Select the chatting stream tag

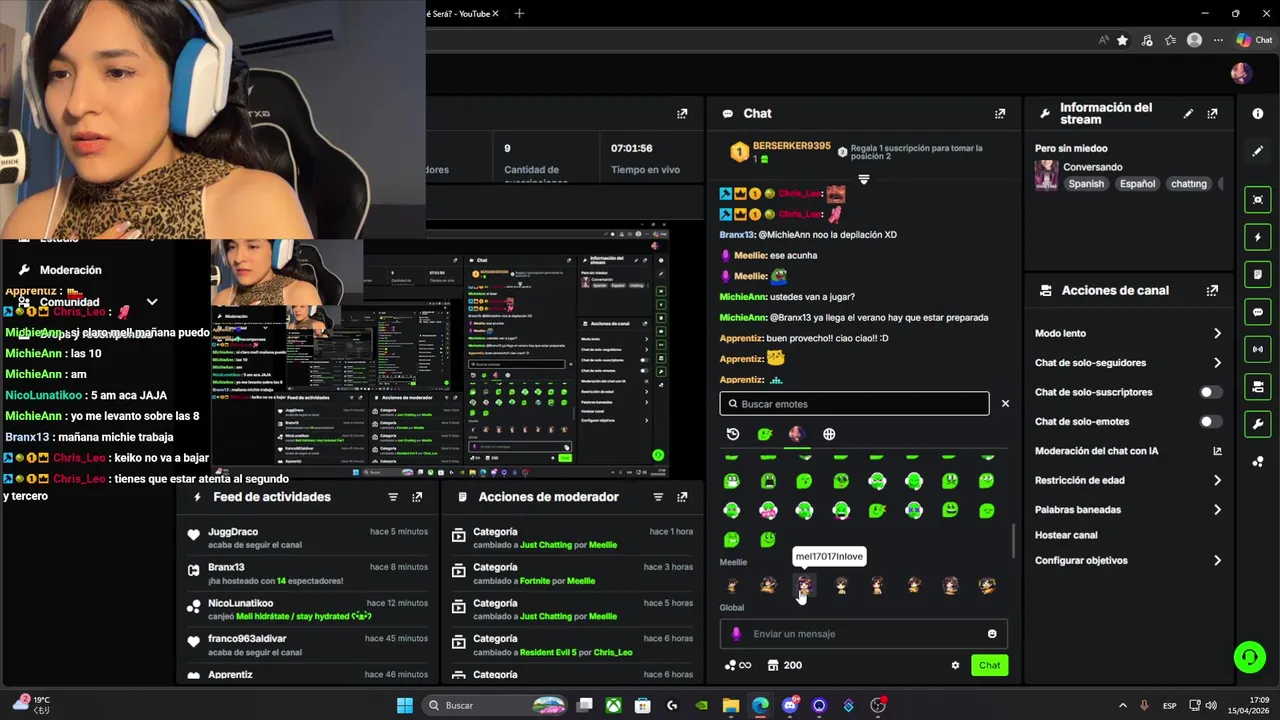[1189, 184]
